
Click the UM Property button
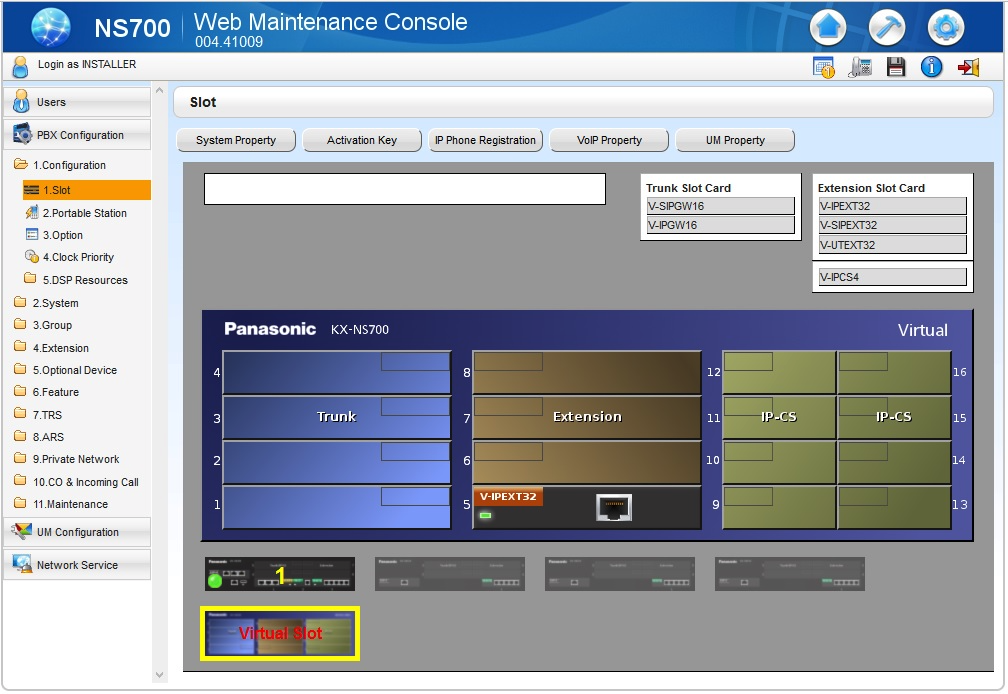tap(735, 140)
